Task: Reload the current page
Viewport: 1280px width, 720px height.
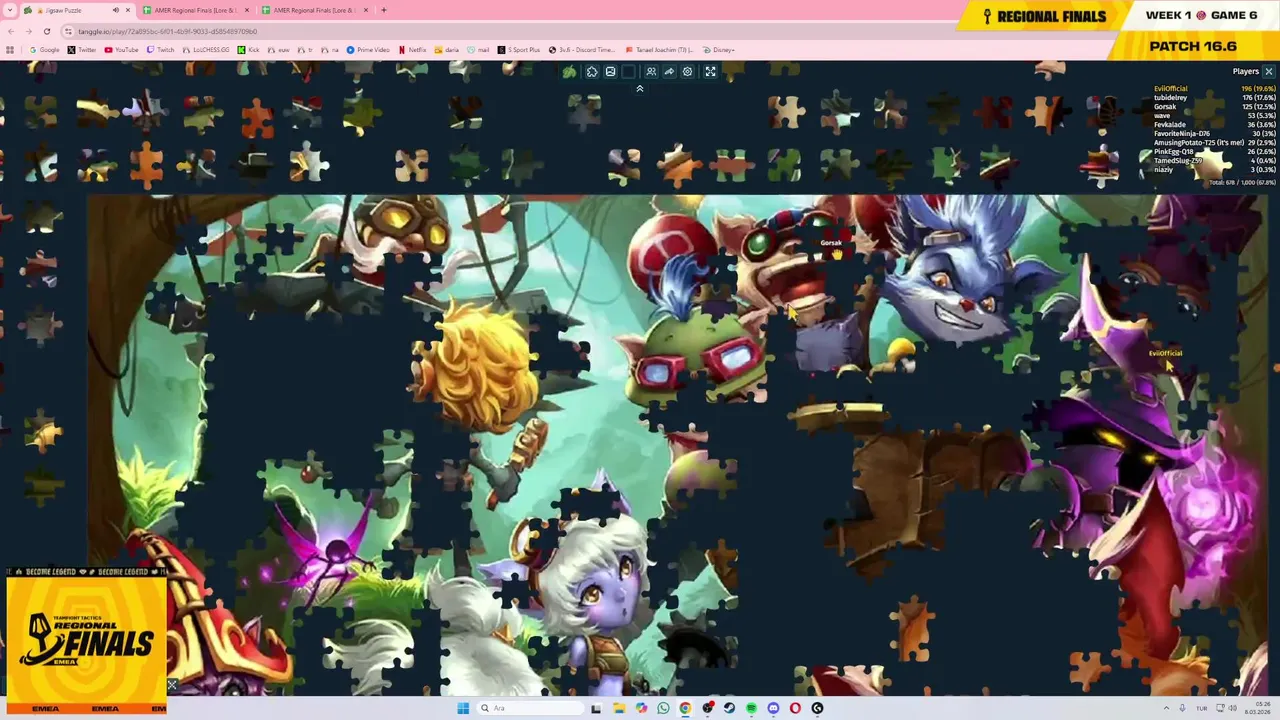Action: [x=47, y=31]
